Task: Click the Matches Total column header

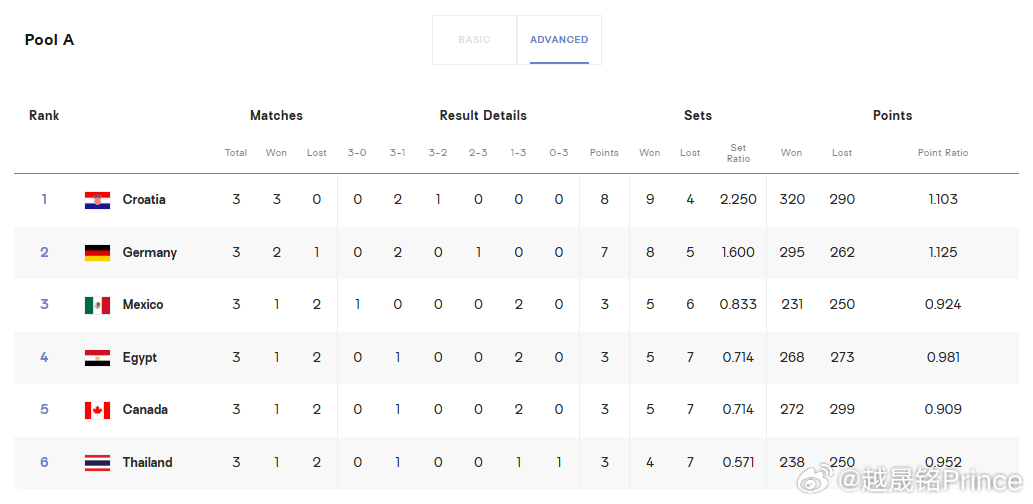Action: 236,153
